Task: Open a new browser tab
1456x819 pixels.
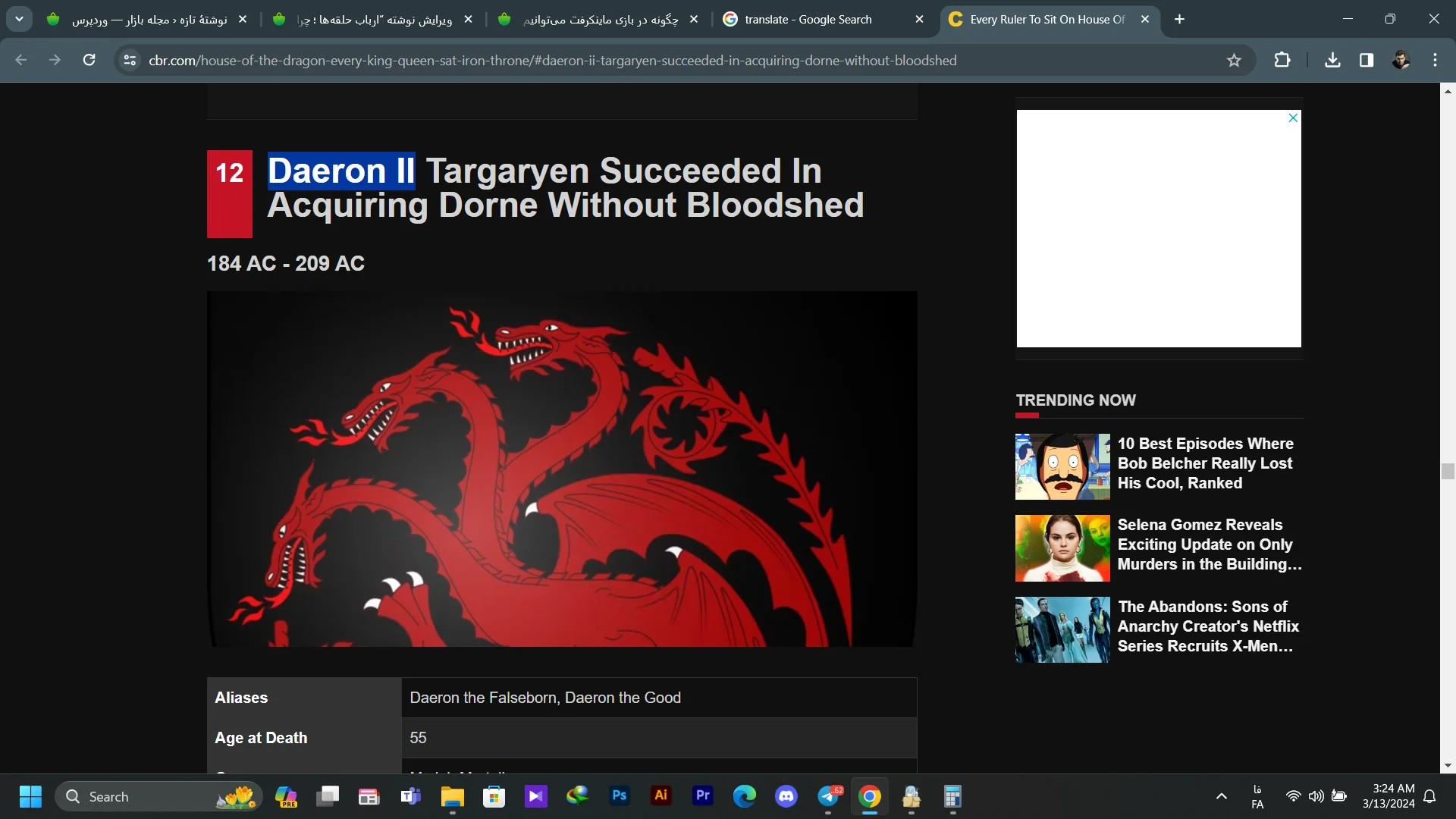Action: click(x=1179, y=19)
